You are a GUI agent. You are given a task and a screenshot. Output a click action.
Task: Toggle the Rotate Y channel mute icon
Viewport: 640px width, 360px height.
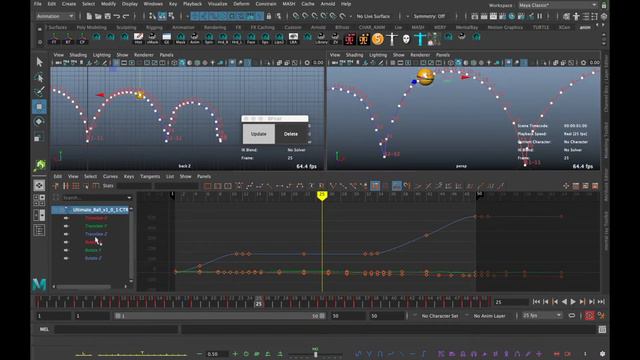click(x=66, y=250)
